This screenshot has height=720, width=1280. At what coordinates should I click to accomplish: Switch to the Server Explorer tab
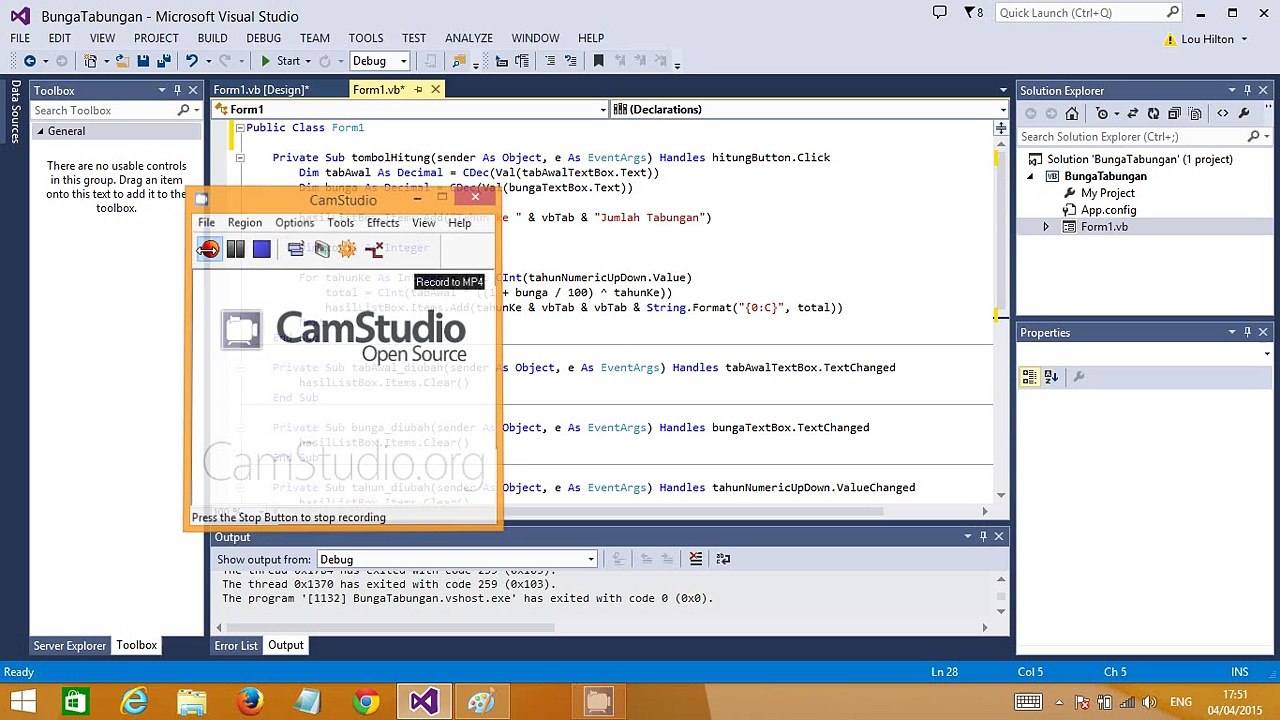point(70,646)
